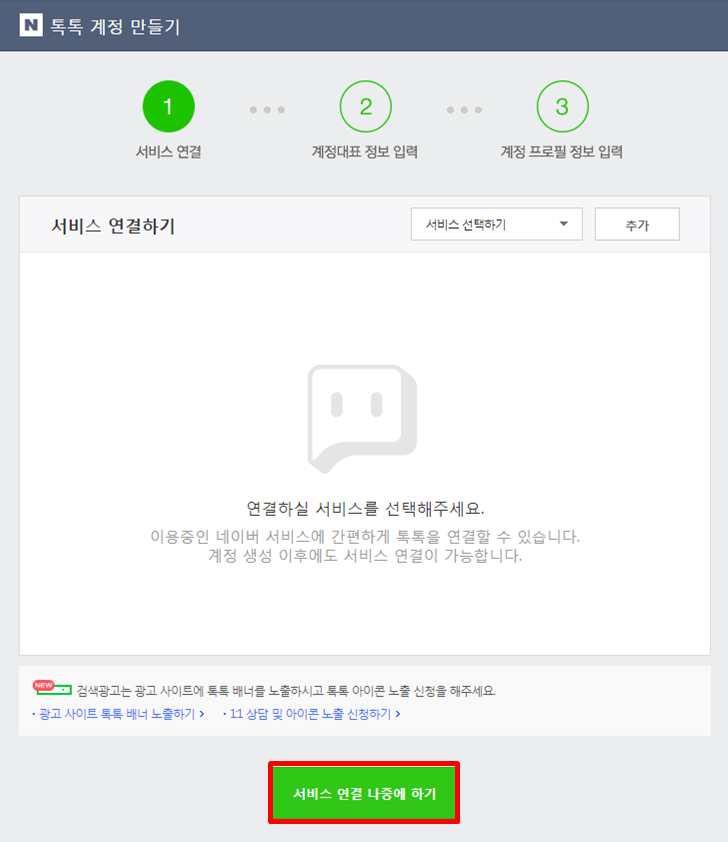Click the NEW badge banner icon
This screenshot has height=842, width=728.
pyautogui.click(x=52, y=688)
